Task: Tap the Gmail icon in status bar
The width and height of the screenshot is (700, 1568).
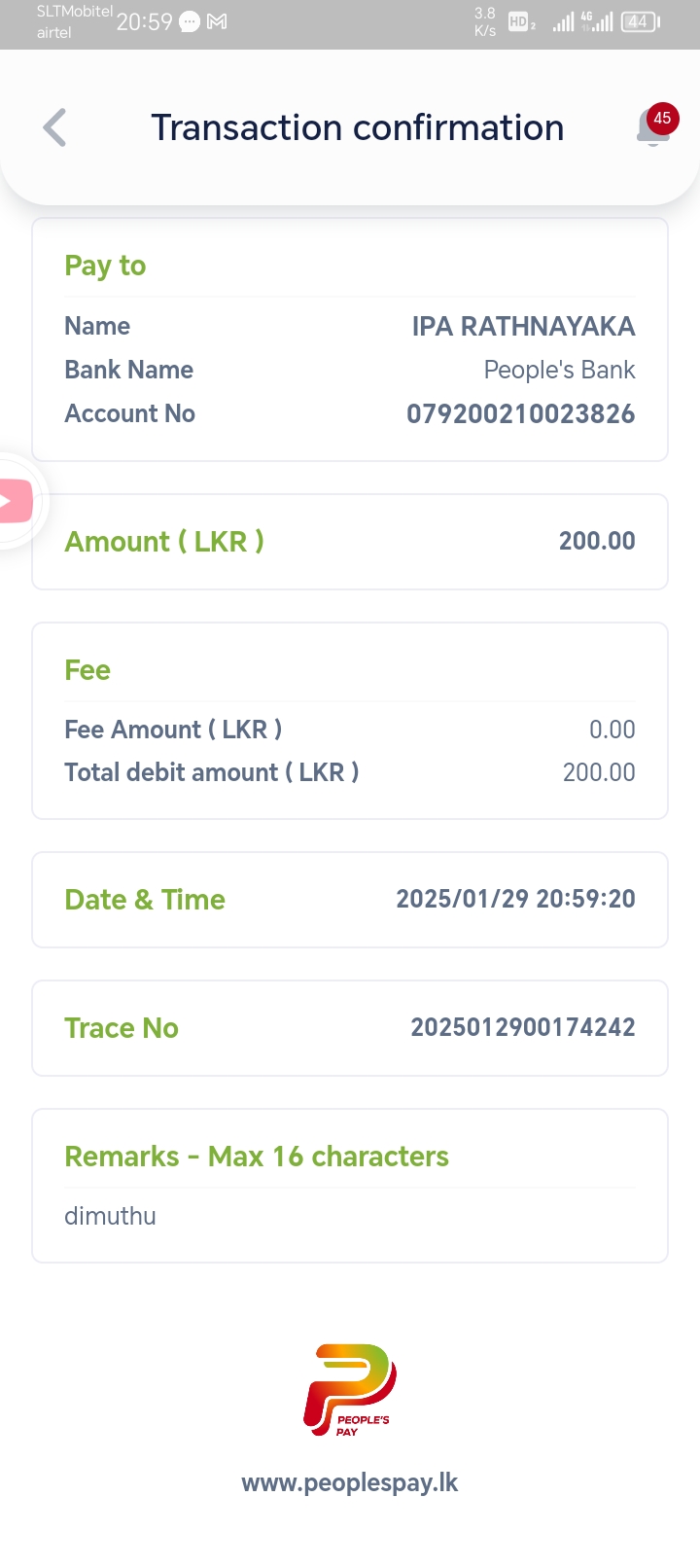Action: [x=217, y=21]
